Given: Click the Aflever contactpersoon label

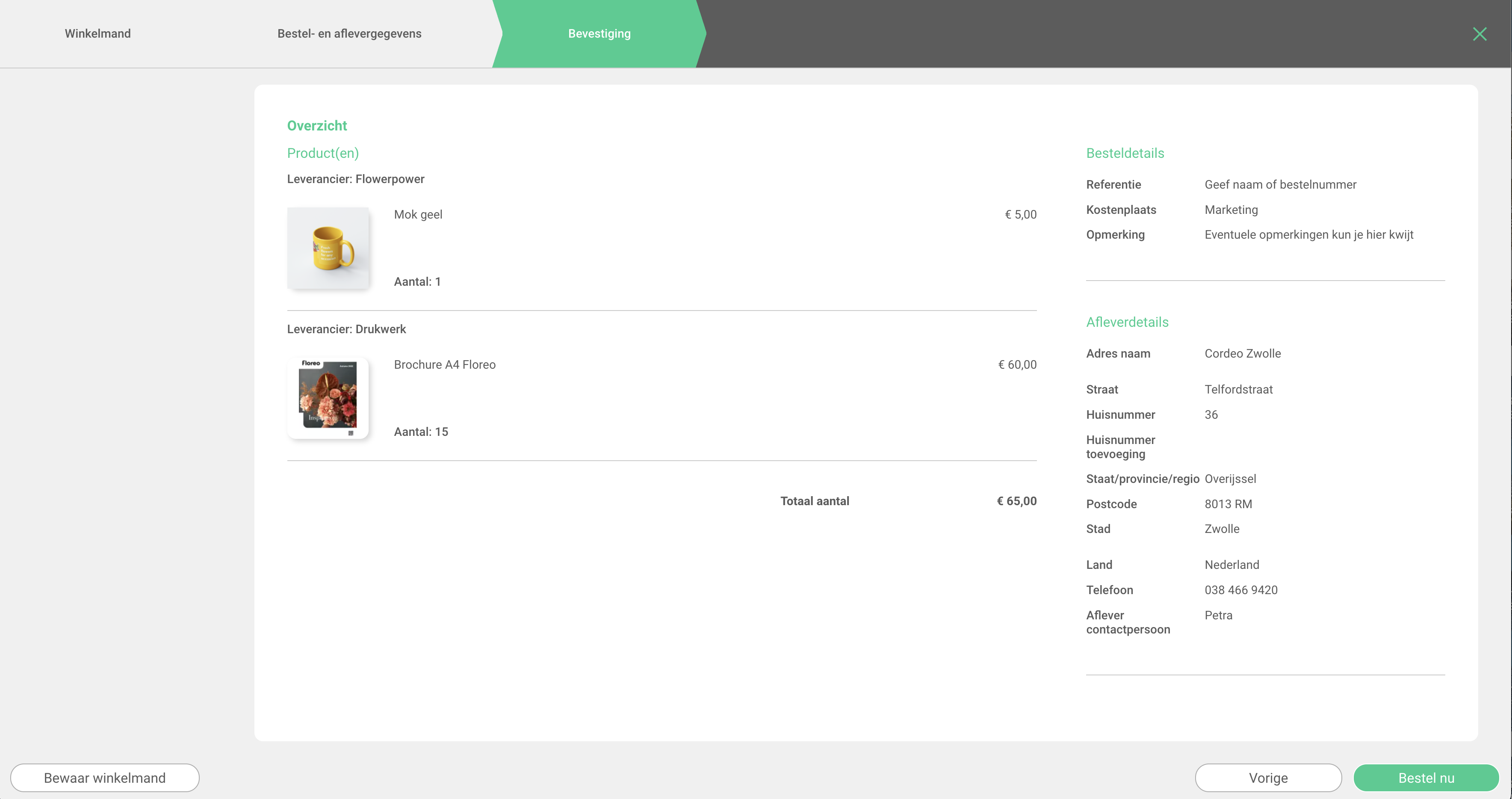Looking at the screenshot, I should (1128, 622).
